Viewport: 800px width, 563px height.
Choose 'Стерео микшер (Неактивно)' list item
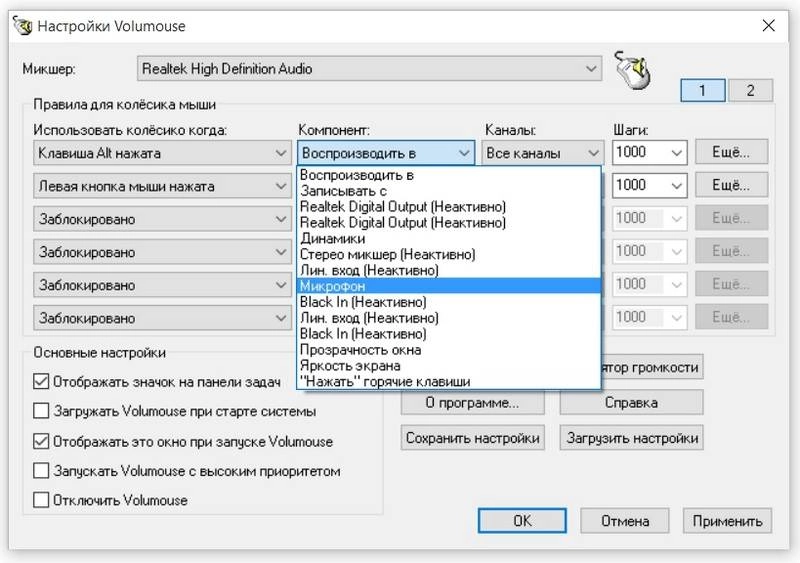point(448,254)
